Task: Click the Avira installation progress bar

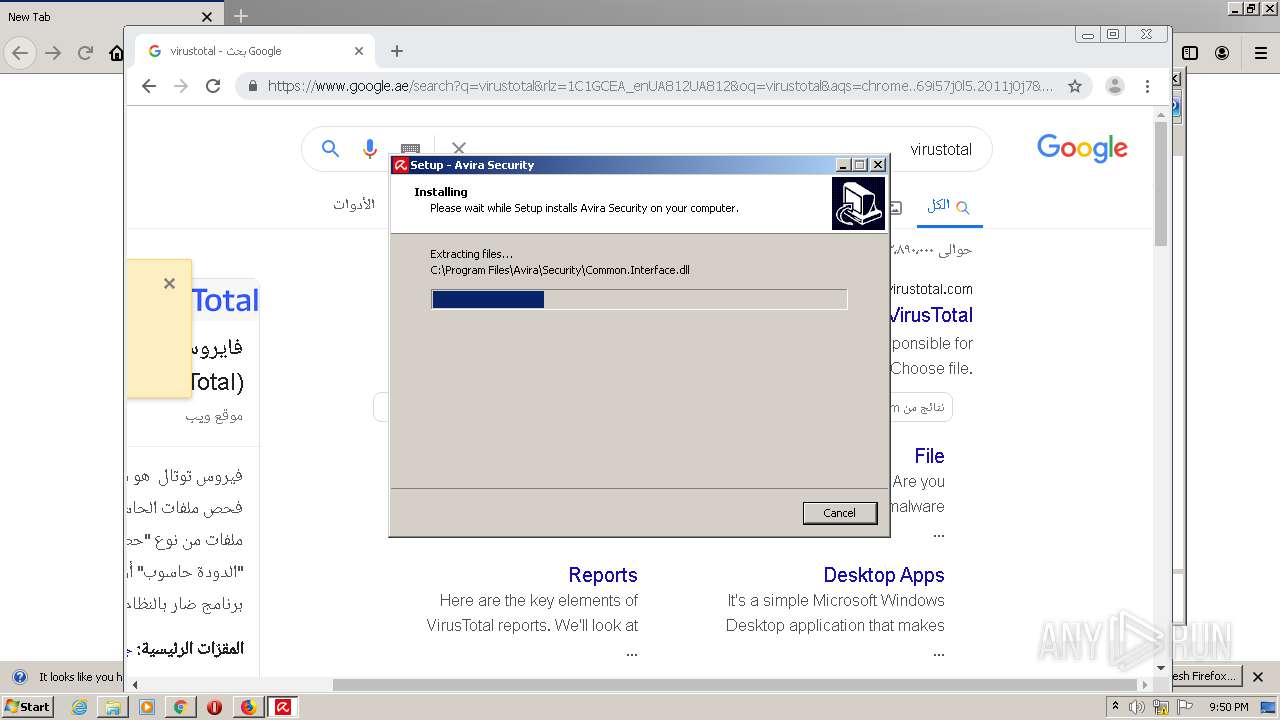Action: tap(639, 299)
